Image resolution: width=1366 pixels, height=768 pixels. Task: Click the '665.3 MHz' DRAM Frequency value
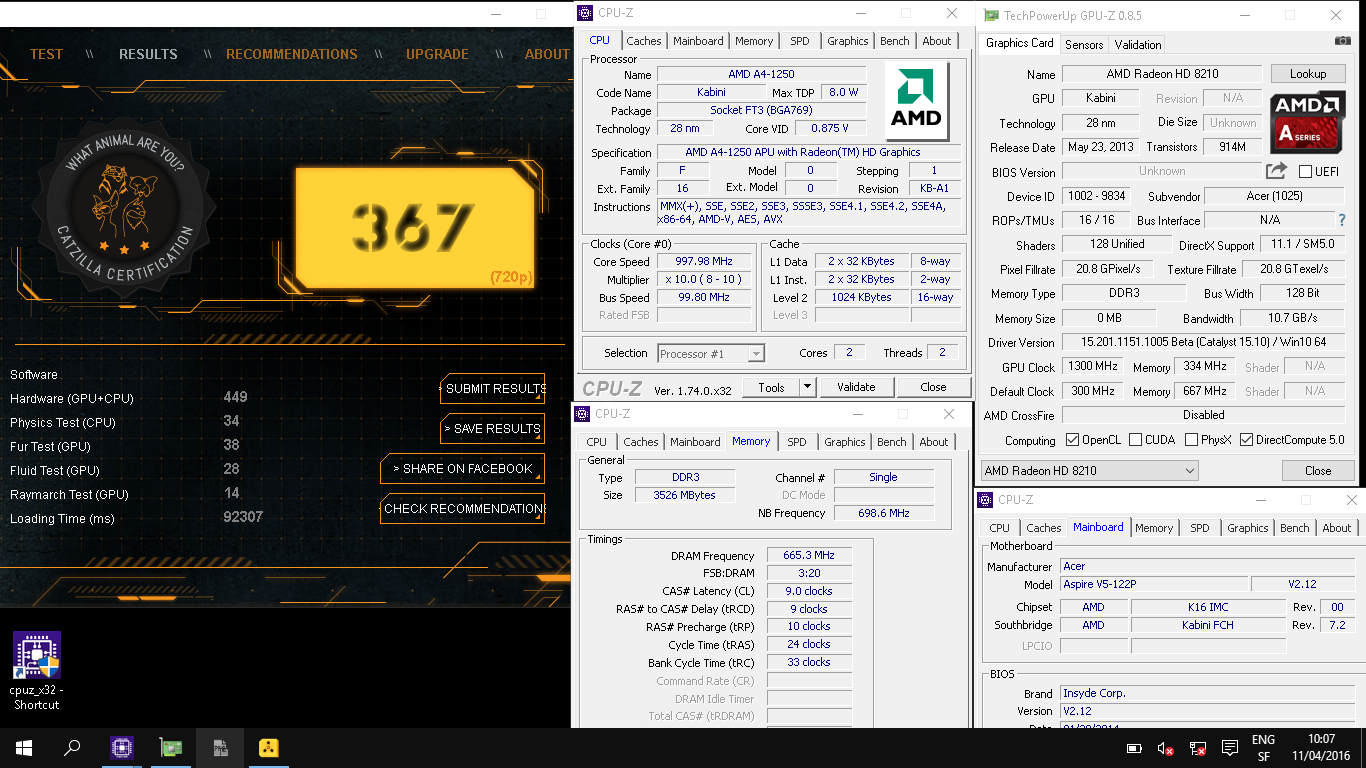810,555
